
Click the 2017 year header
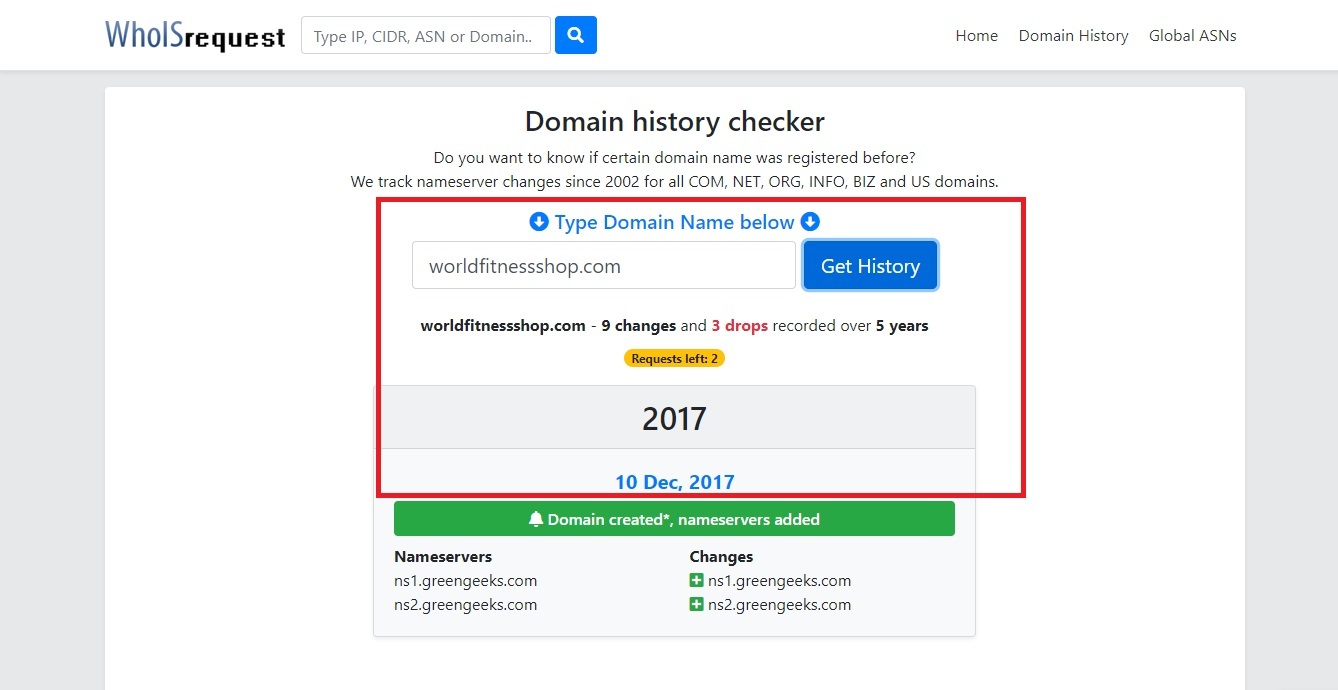[674, 418]
